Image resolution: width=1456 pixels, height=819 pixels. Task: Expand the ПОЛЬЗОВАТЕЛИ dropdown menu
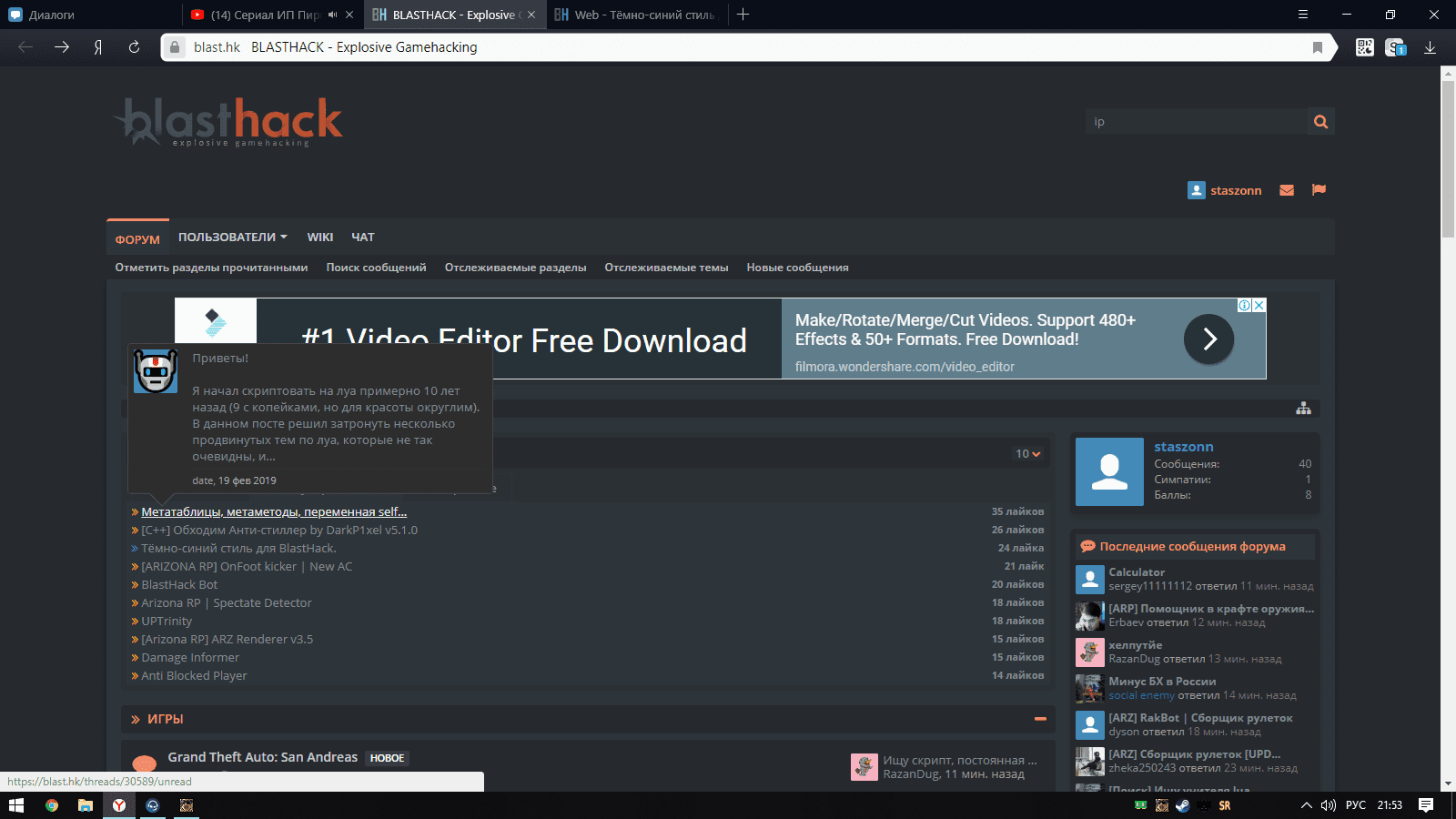coord(232,238)
